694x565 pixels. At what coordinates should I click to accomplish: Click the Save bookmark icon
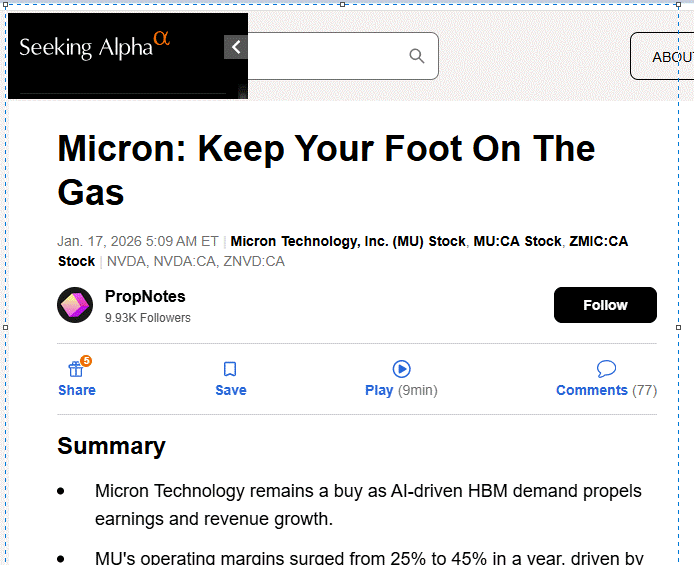pyautogui.click(x=230, y=369)
